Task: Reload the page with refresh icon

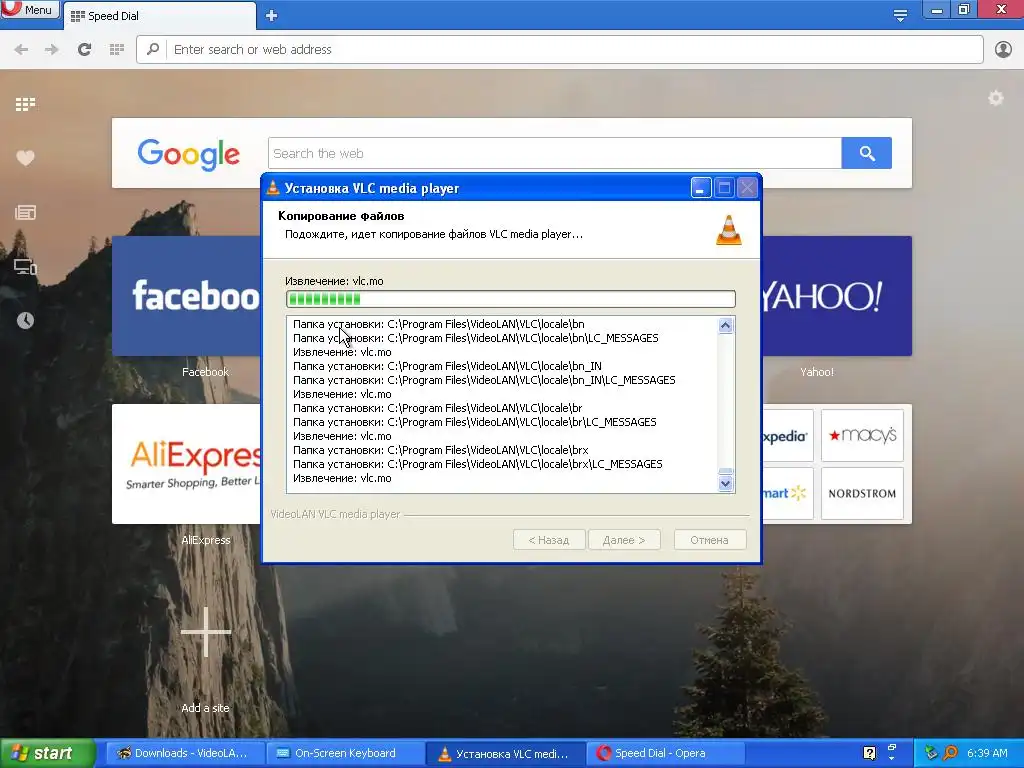Action: coord(84,50)
